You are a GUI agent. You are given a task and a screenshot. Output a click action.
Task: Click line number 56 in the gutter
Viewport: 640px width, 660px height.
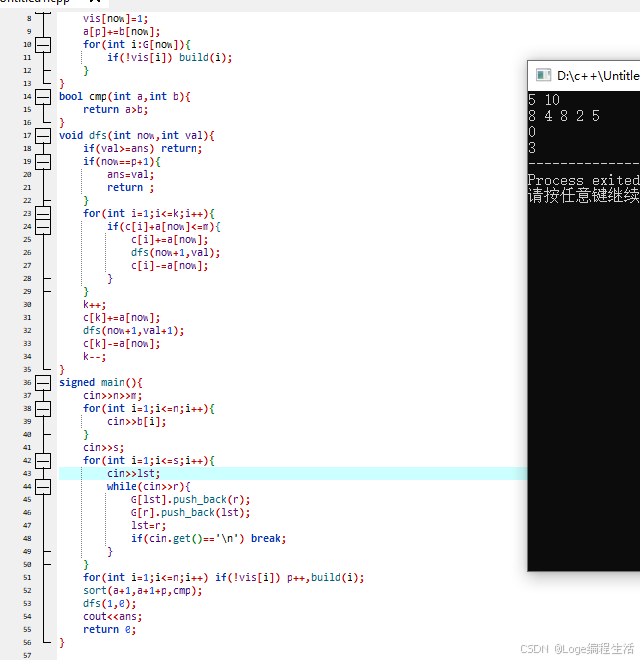[x=27, y=642]
